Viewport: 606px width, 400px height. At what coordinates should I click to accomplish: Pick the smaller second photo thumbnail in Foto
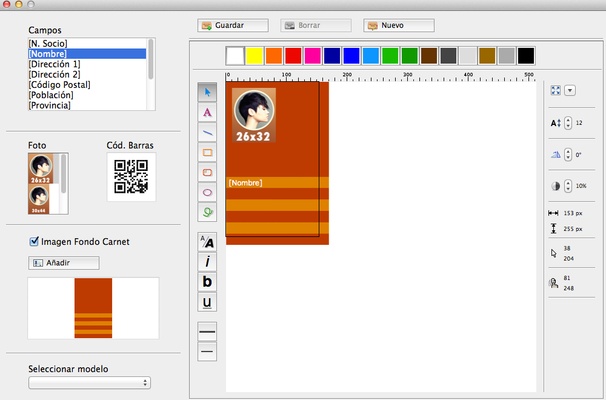pos(39,199)
